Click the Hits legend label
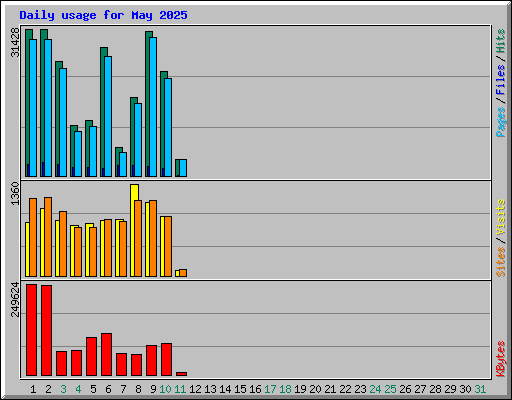The image size is (512, 400). [500, 41]
